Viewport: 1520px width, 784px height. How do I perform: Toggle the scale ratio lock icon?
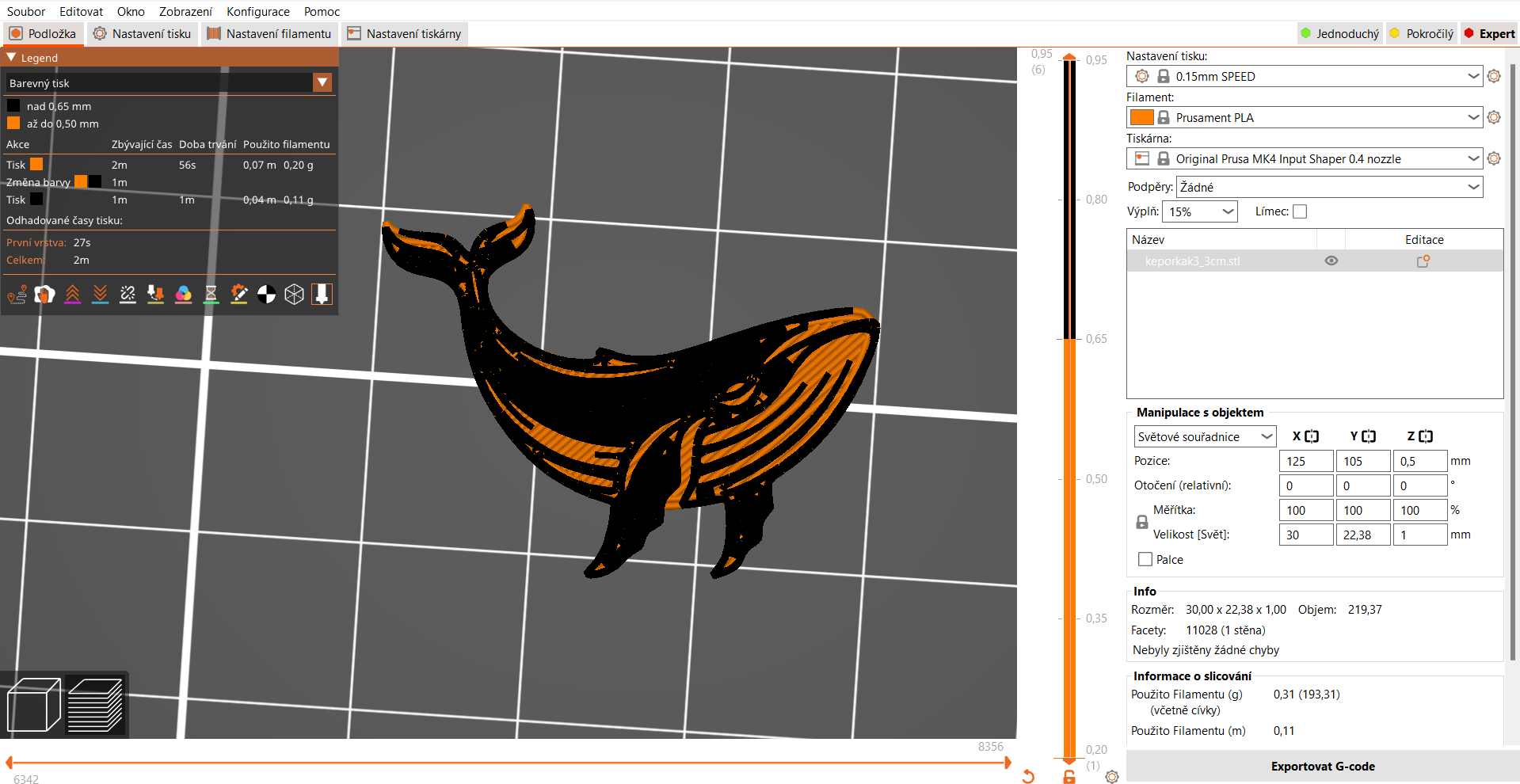(1142, 522)
